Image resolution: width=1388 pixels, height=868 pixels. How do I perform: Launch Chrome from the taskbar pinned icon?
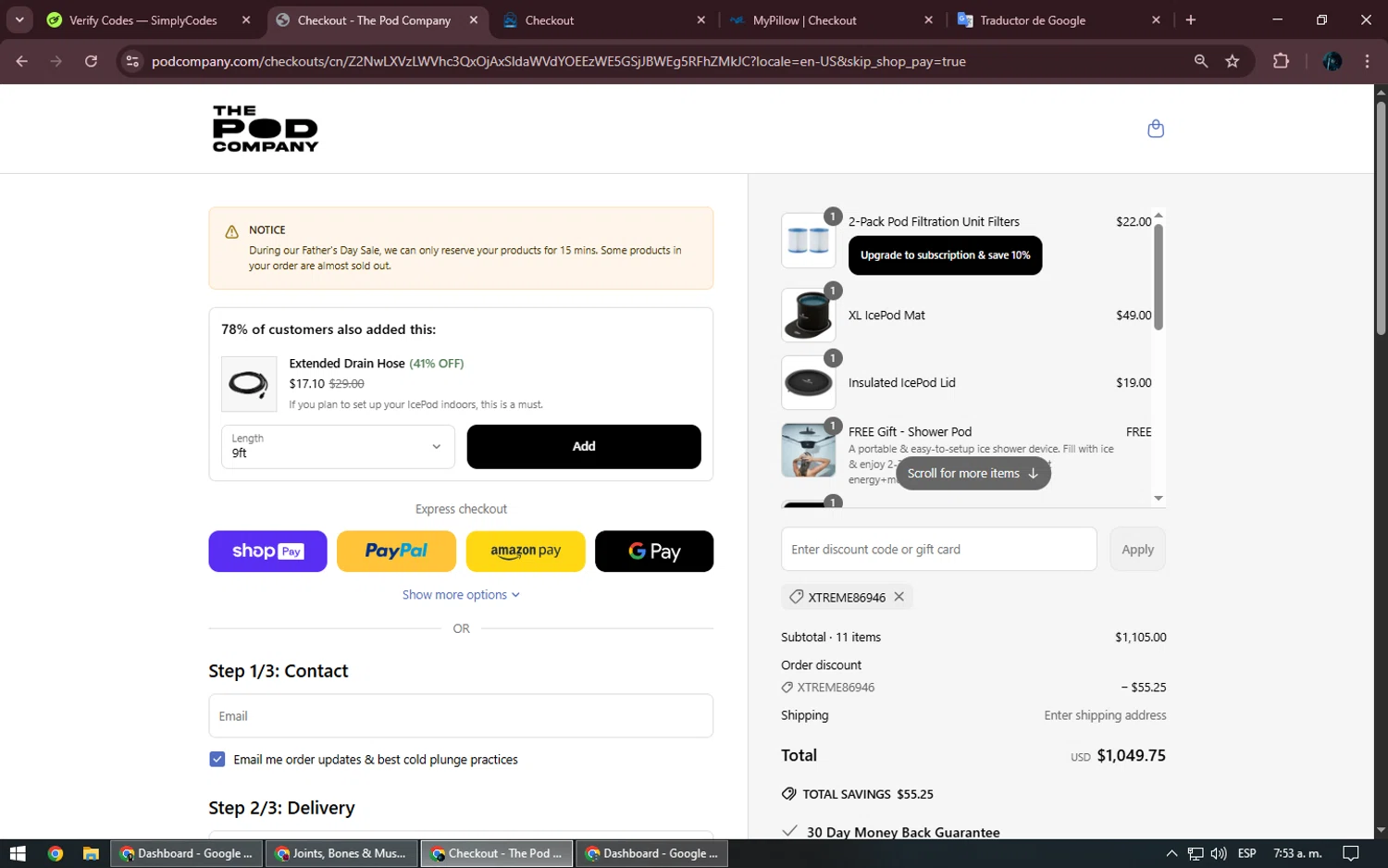tap(56, 853)
